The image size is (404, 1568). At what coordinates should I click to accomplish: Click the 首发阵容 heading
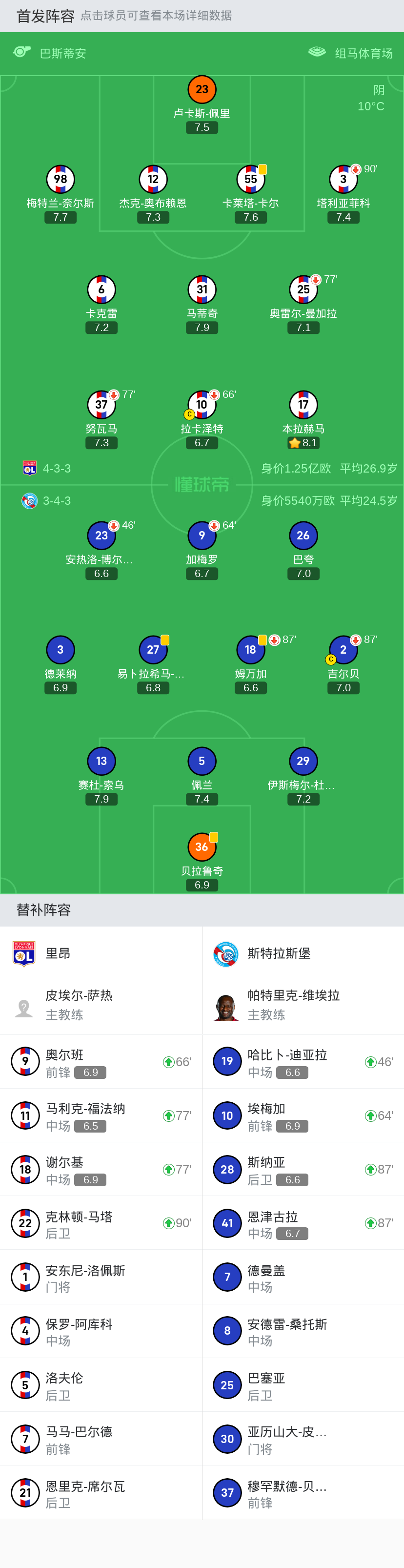(46, 16)
